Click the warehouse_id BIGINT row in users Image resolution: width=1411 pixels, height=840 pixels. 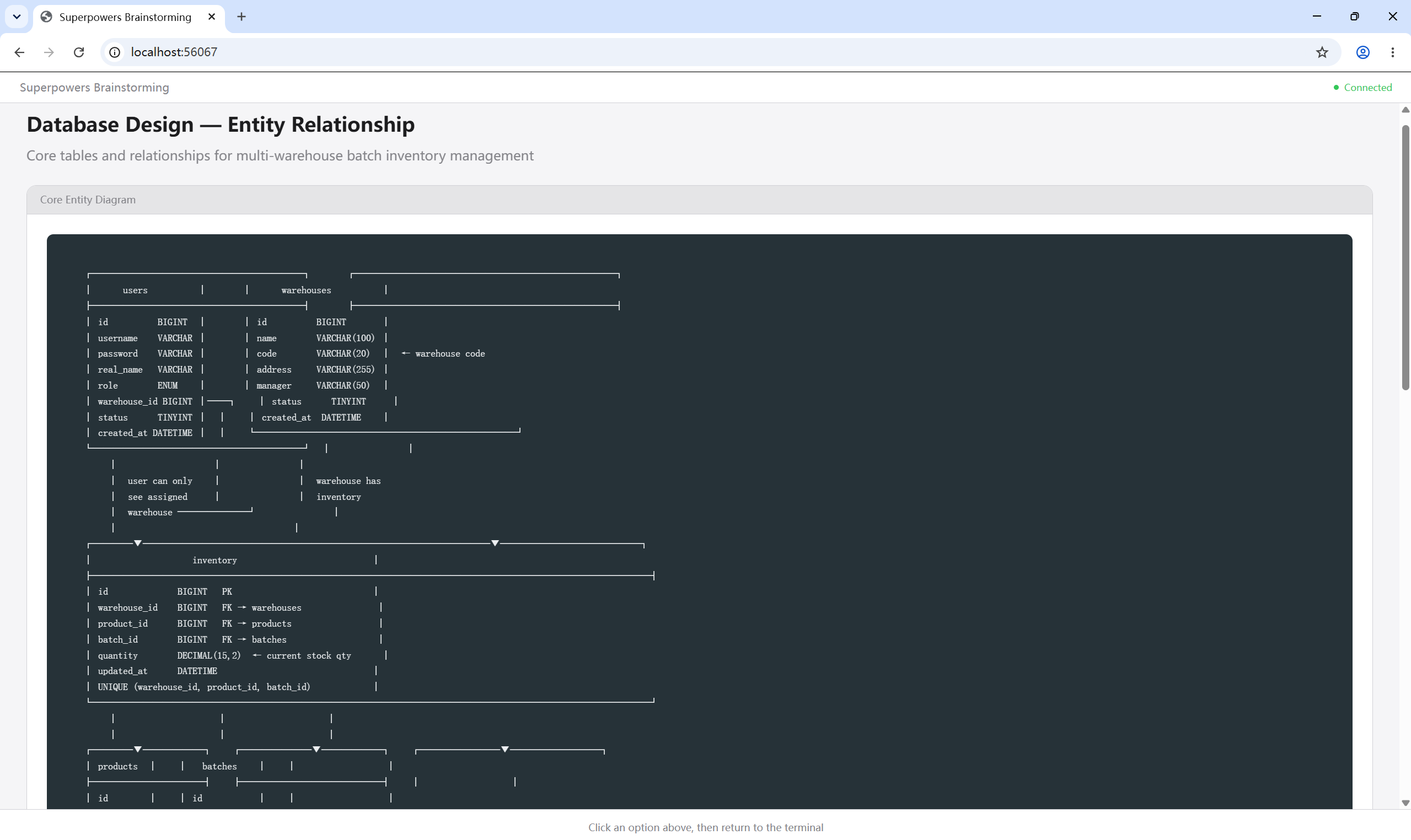point(145,401)
